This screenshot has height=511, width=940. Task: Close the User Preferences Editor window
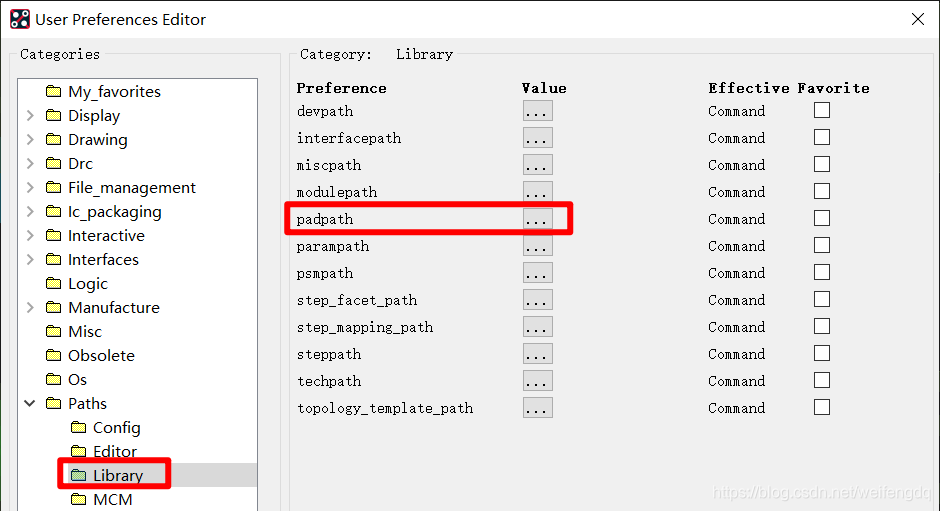coord(918,19)
